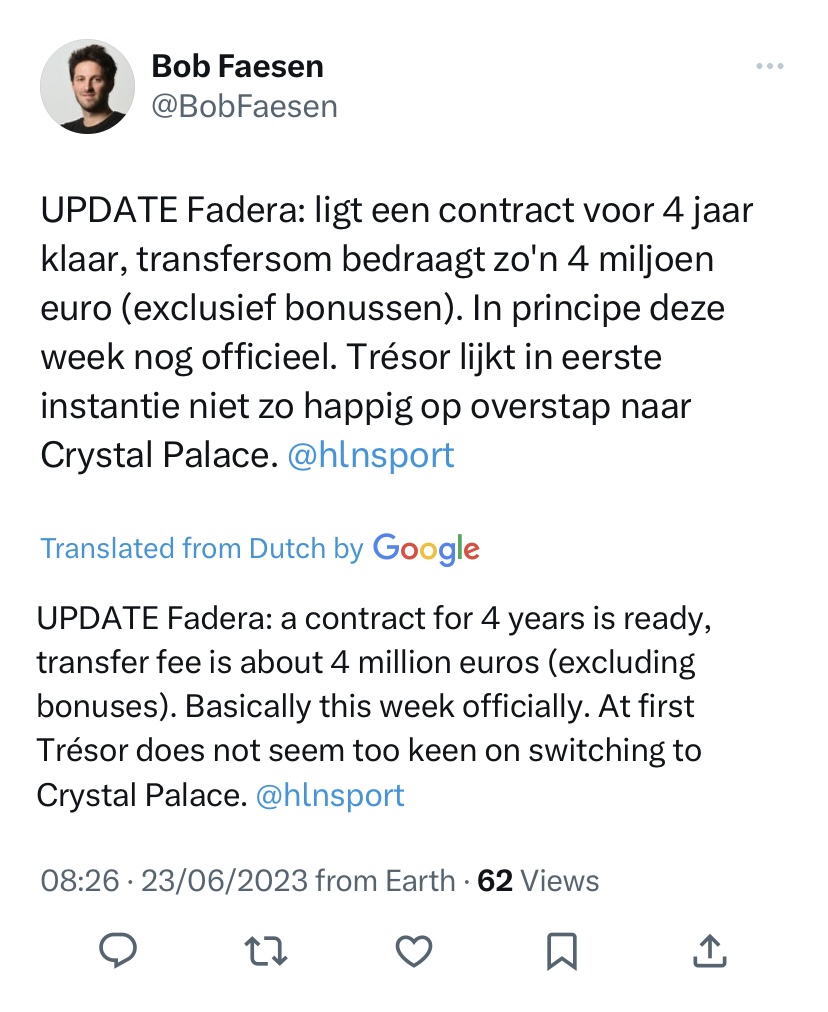Open @hlnsport mention in the English translation

tap(330, 795)
